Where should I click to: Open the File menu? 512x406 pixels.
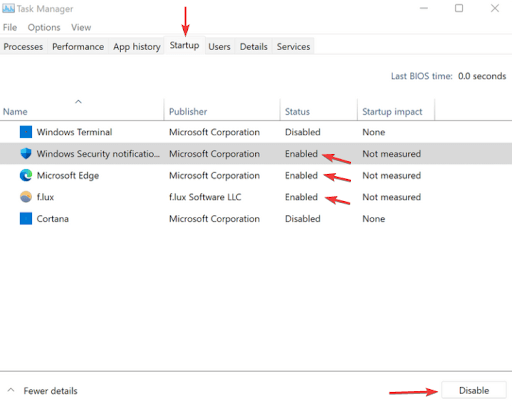10,27
